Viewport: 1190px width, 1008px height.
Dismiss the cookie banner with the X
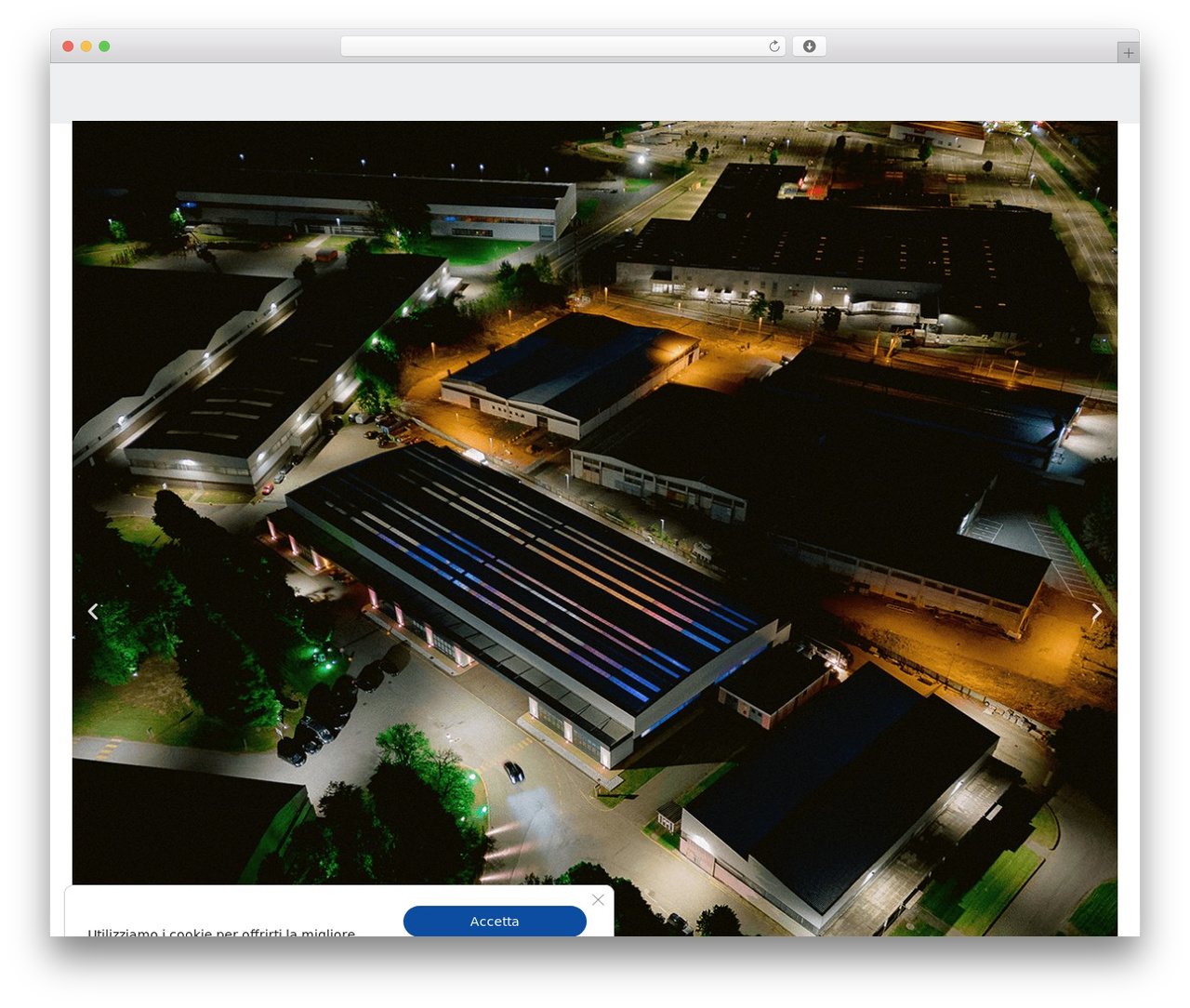598,899
